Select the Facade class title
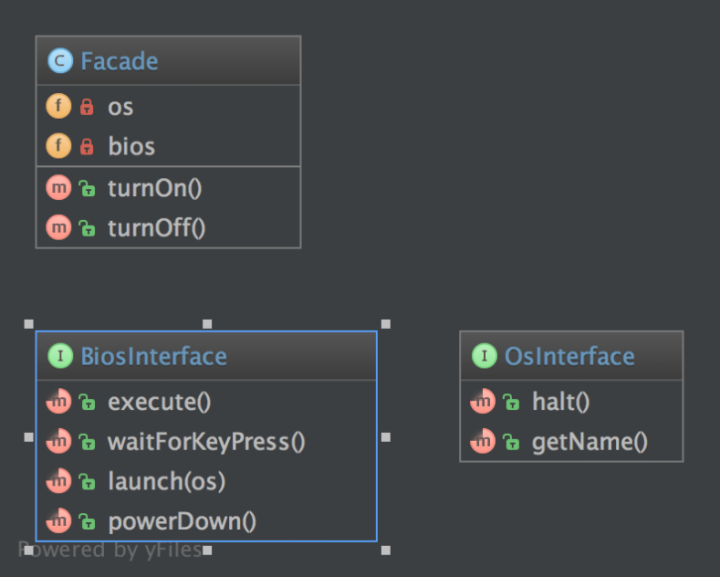 point(119,61)
